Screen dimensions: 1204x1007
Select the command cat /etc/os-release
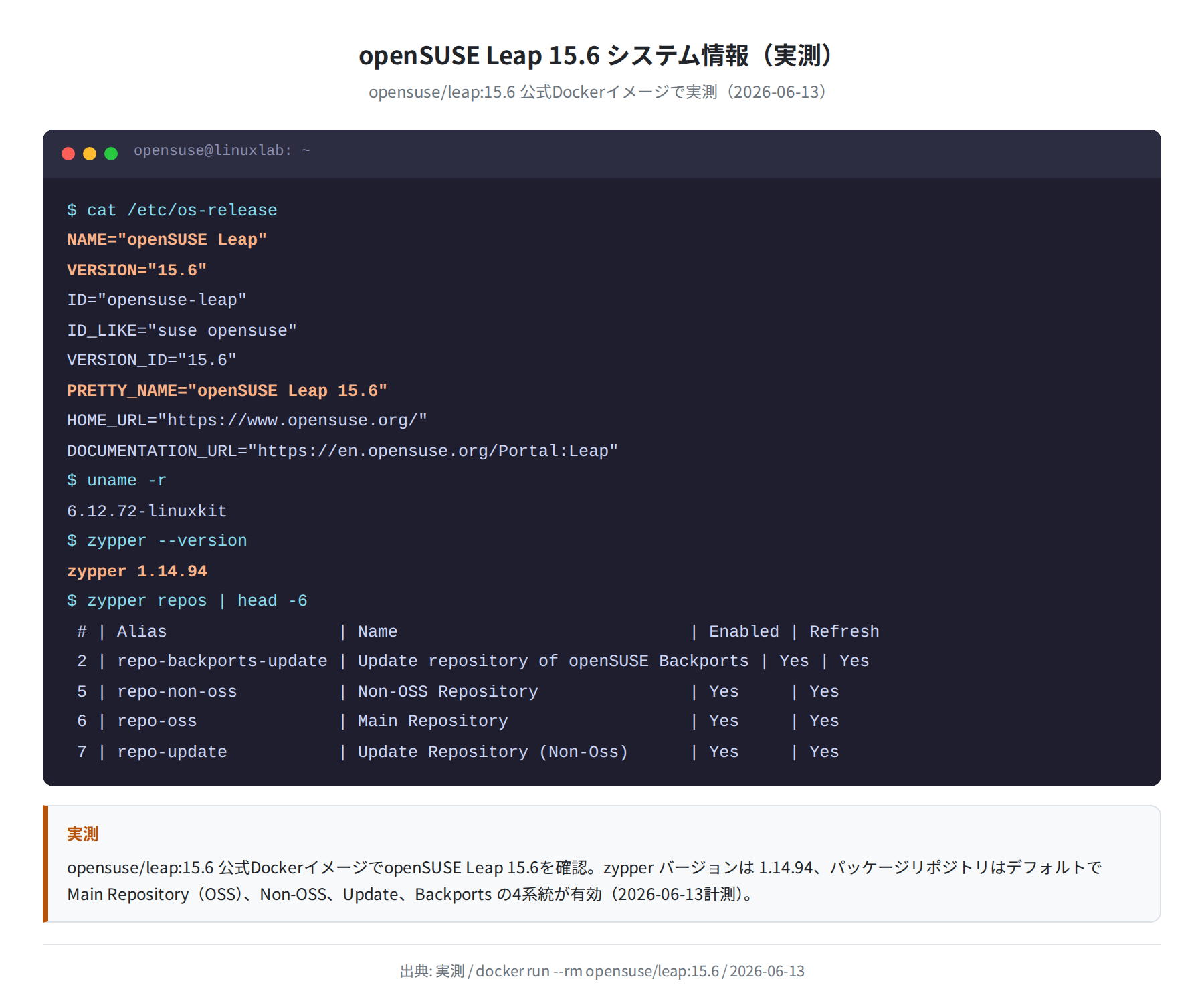(x=172, y=210)
